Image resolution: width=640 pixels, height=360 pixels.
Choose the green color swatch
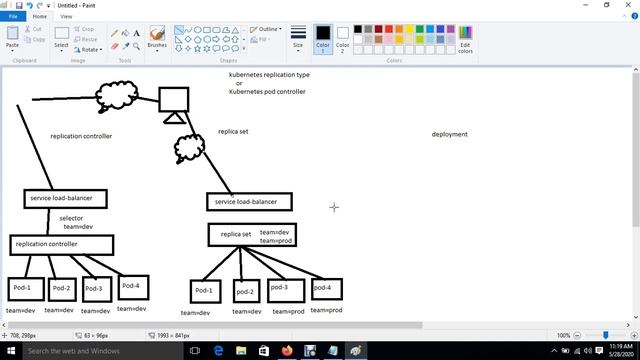pos(420,29)
